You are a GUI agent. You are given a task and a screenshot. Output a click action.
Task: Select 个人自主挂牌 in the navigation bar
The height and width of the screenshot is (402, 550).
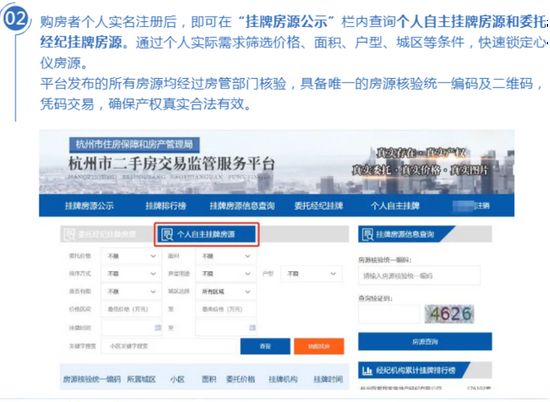[395, 206]
